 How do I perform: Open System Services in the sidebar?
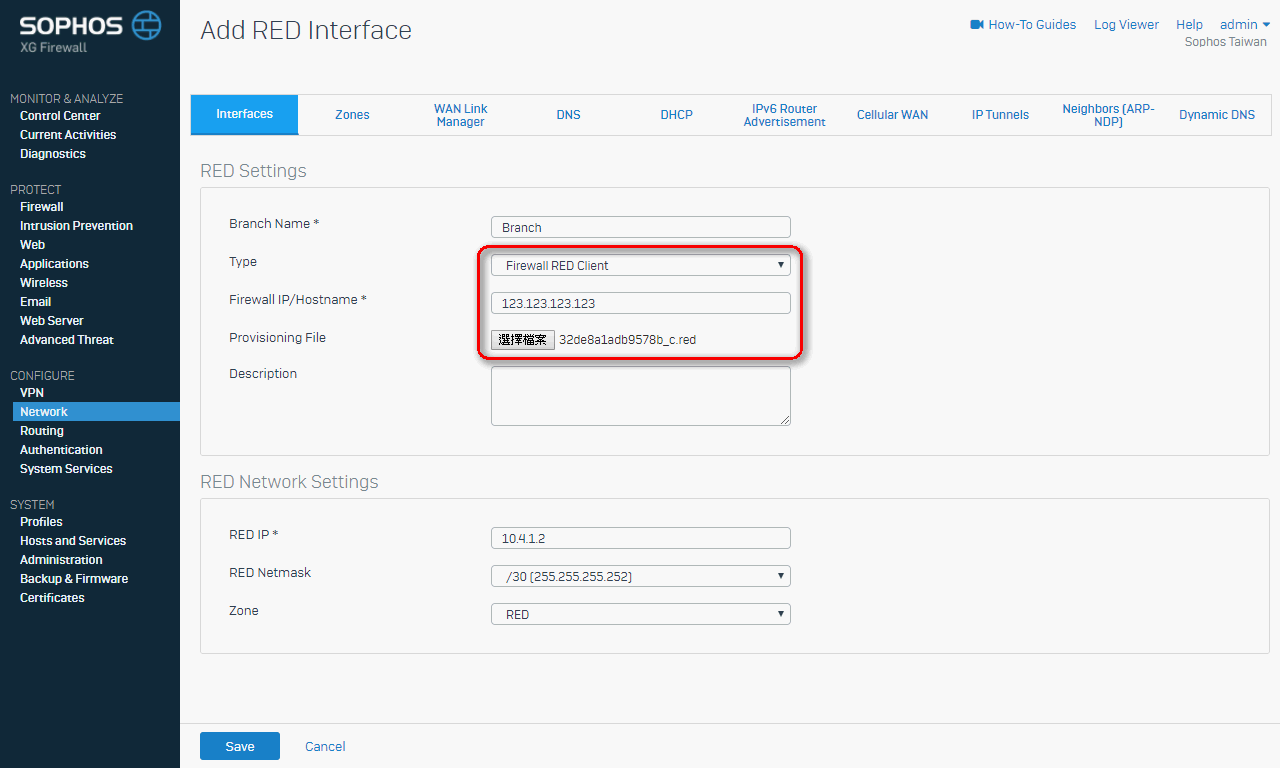coord(66,469)
